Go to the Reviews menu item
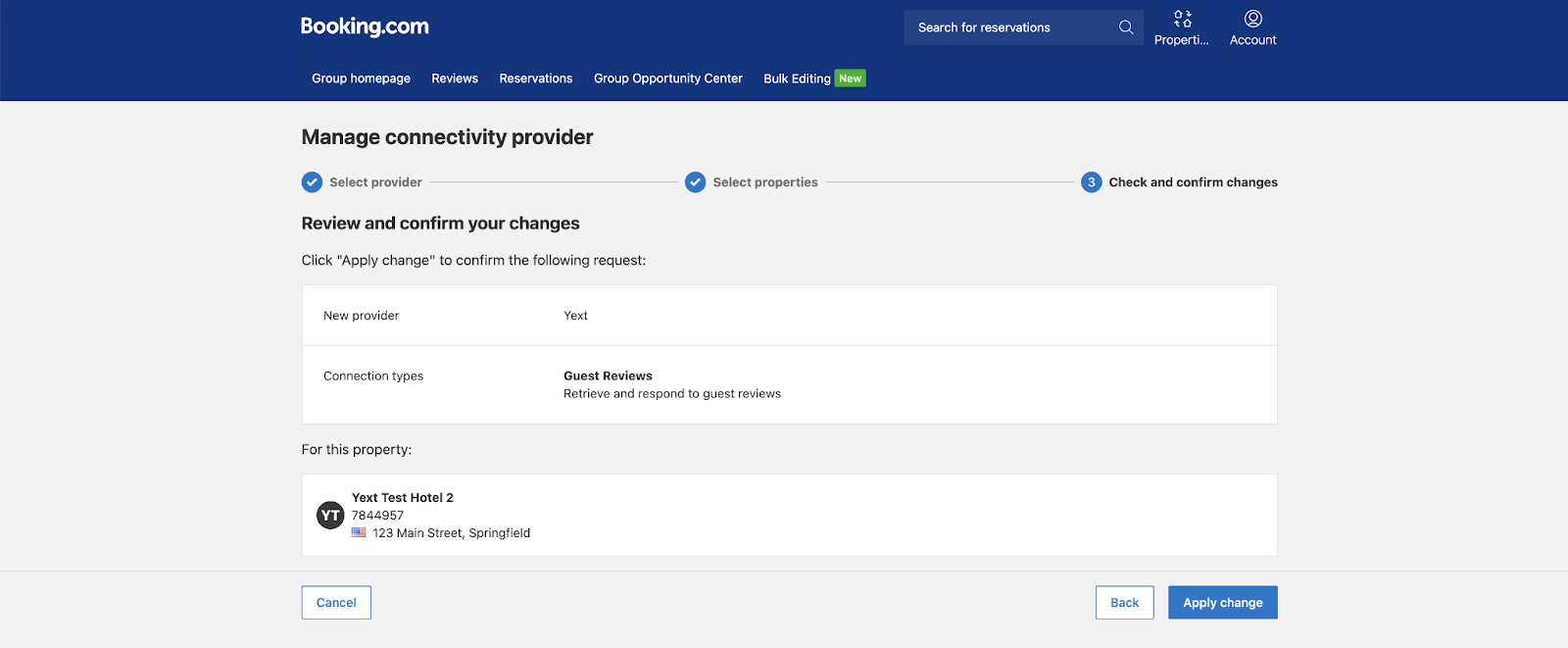The height and width of the screenshot is (648, 1568). pos(455,78)
